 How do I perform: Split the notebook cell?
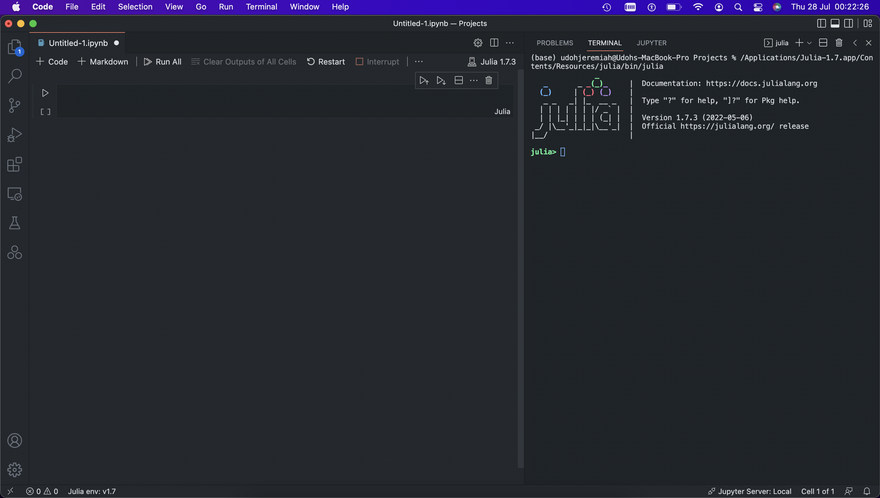coord(458,80)
